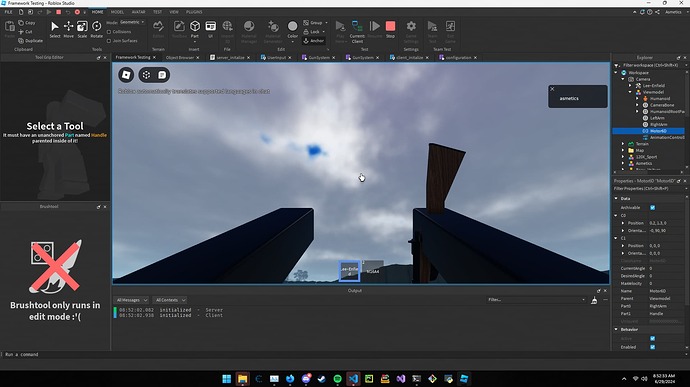Toggle the Join Surfaces checkbox
690x387 pixels.
(x=109, y=41)
